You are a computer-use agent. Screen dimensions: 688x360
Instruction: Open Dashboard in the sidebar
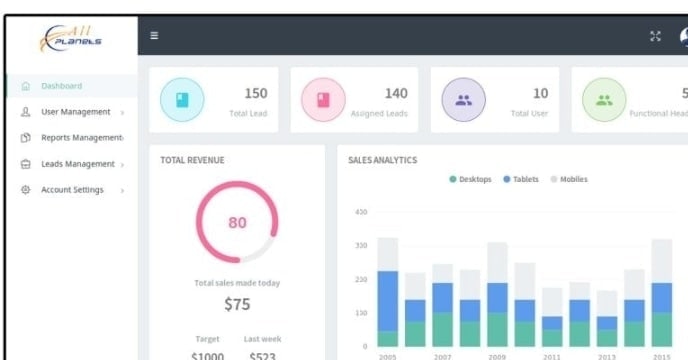(x=72, y=86)
